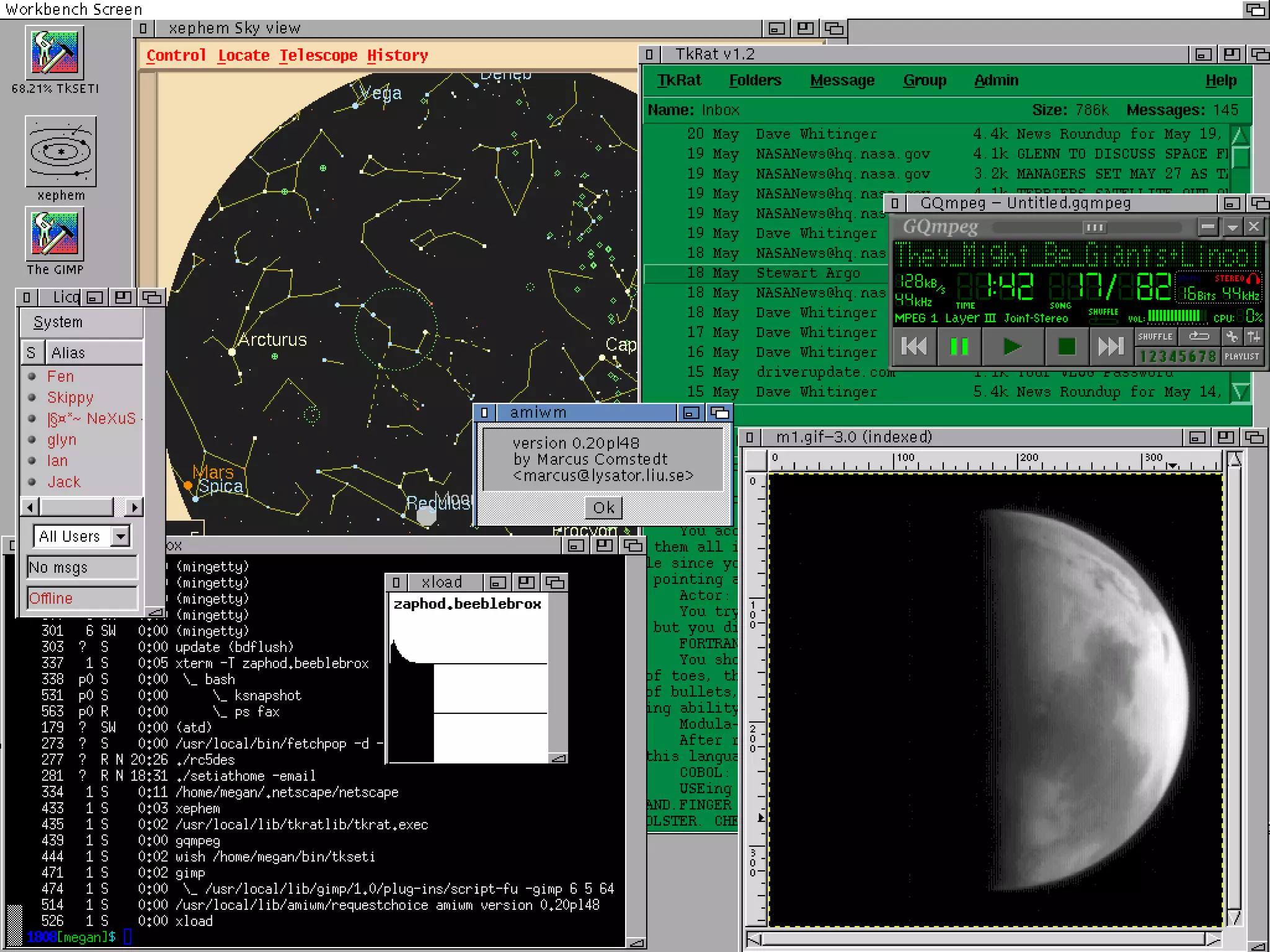The image size is (1270, 952).
Task: Toggle SHUFFLE mode in GQmpeg
Action: pyautogui.click(x=1155, y=337)
